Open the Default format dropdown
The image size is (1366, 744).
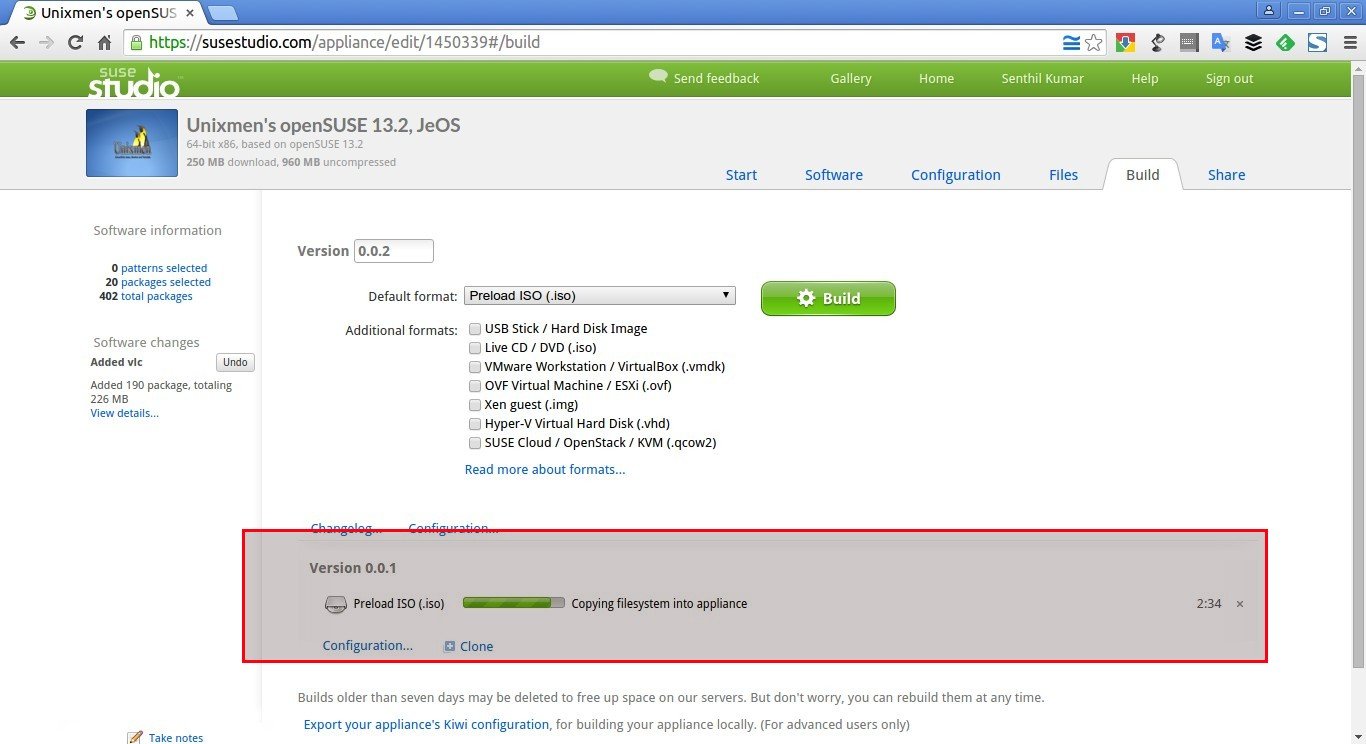pyautogui.click(x=600, y=296)
